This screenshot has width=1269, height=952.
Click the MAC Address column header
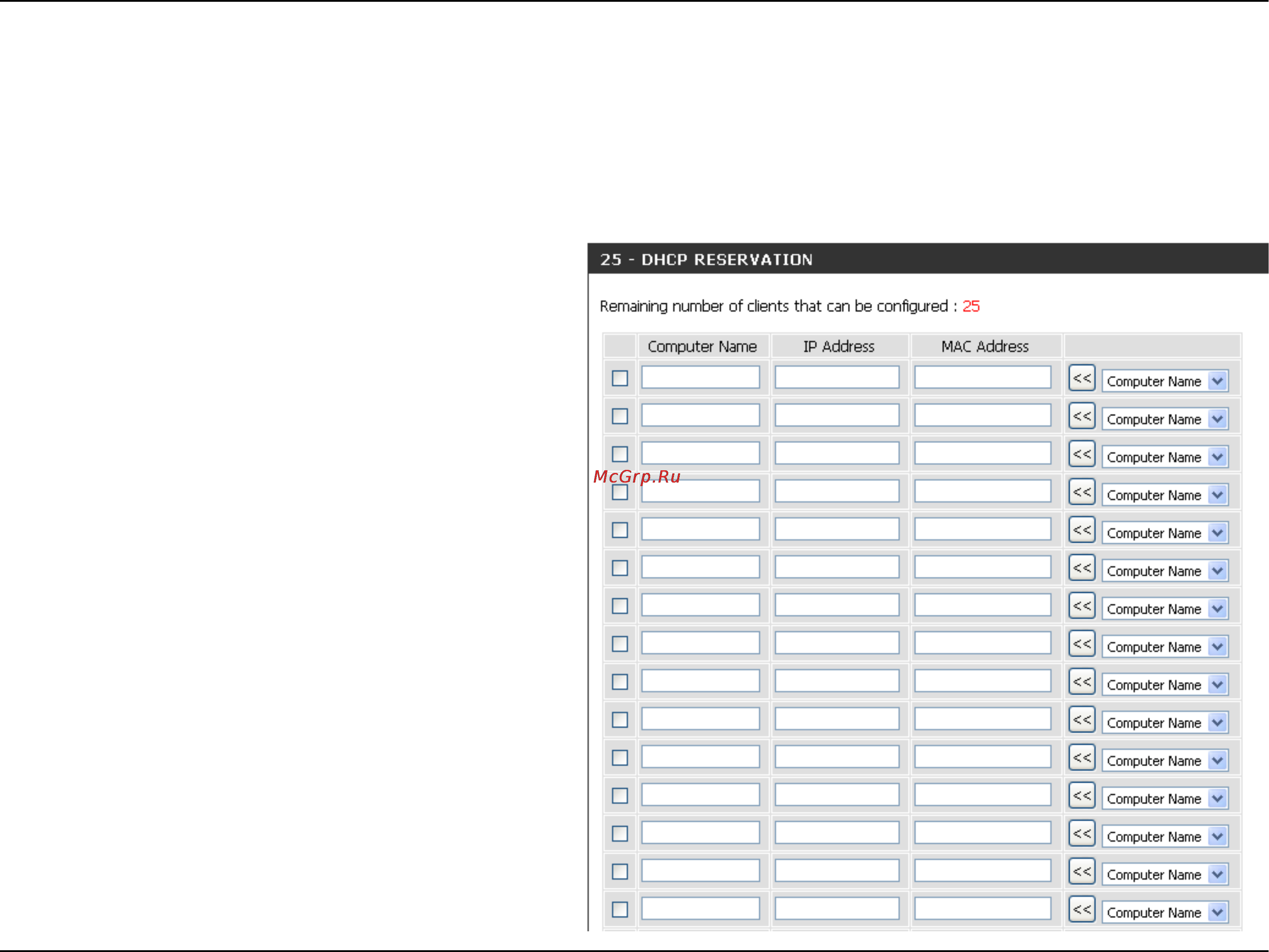pos(985,347)
